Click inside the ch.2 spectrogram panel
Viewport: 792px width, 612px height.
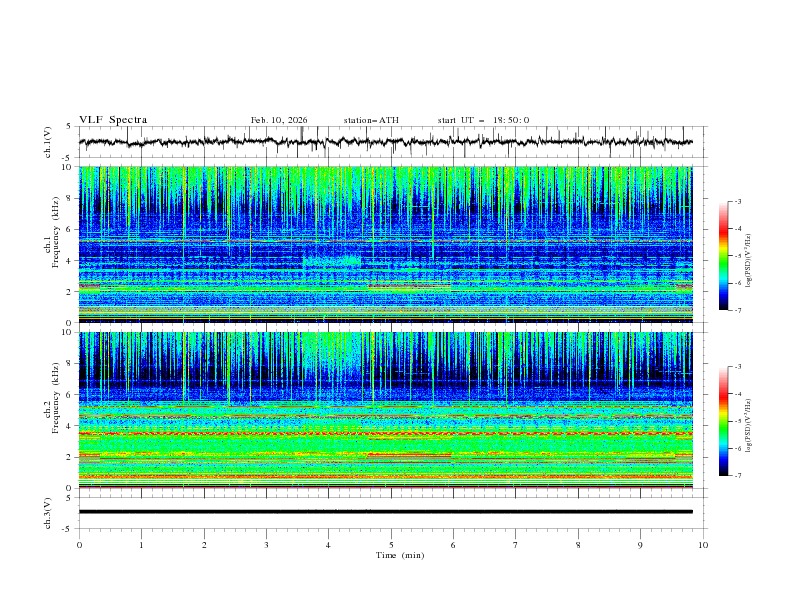[x=385, y=410]
